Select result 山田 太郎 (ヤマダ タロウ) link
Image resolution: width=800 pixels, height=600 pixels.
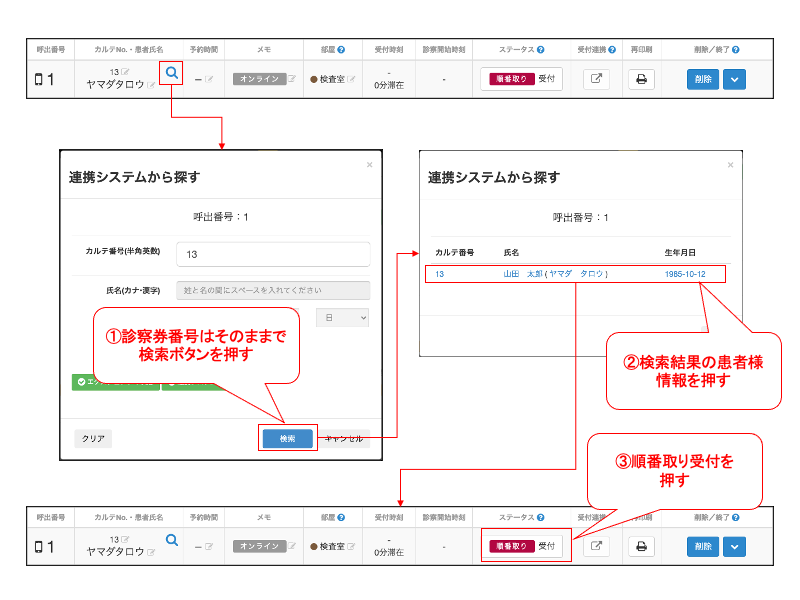pos(556,274)
